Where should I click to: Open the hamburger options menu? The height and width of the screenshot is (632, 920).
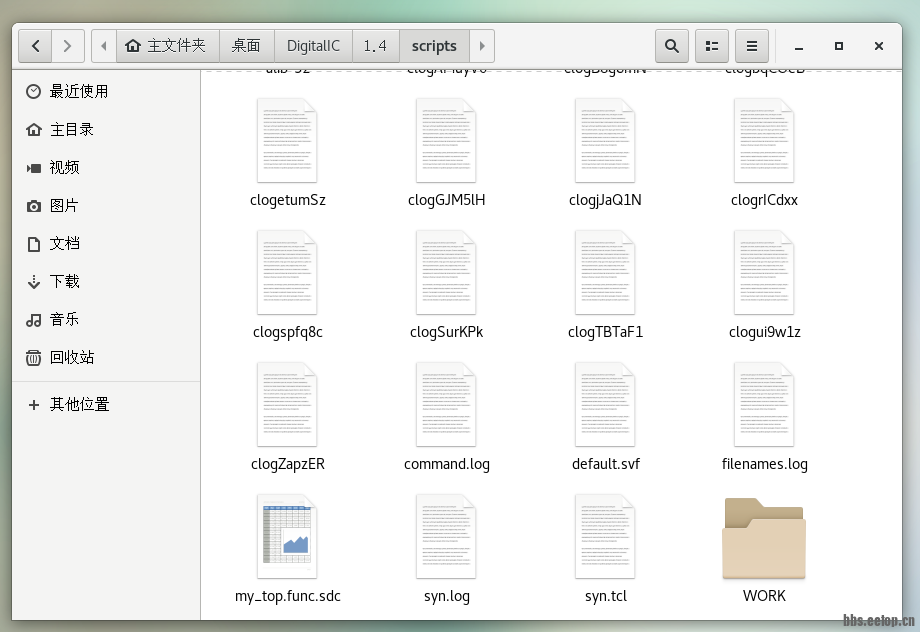(752, 46)
